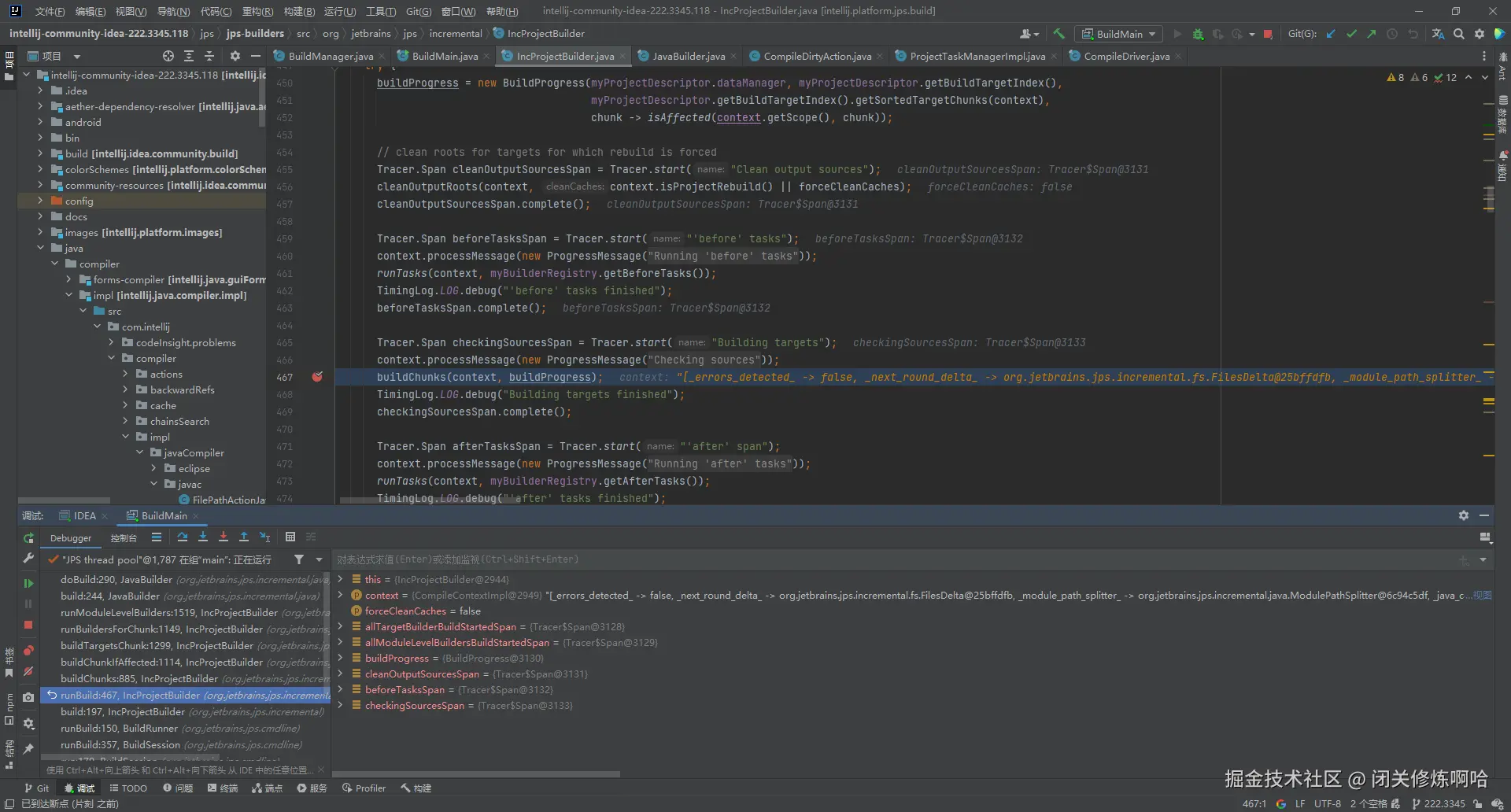The width and height of the screenshot is (1511, 812).
Task: Open the thread selector dropdown arrow
Action: pyautogui.click(x=319, y=559)
